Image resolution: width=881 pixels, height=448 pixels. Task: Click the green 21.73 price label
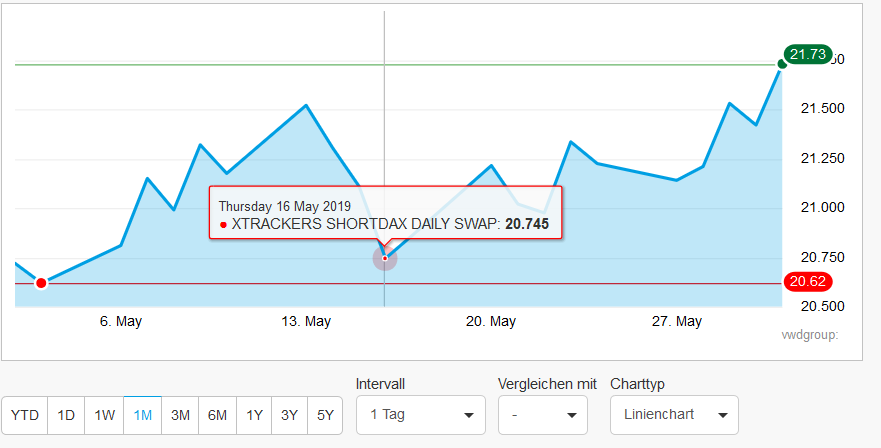[x=808, y=55]
